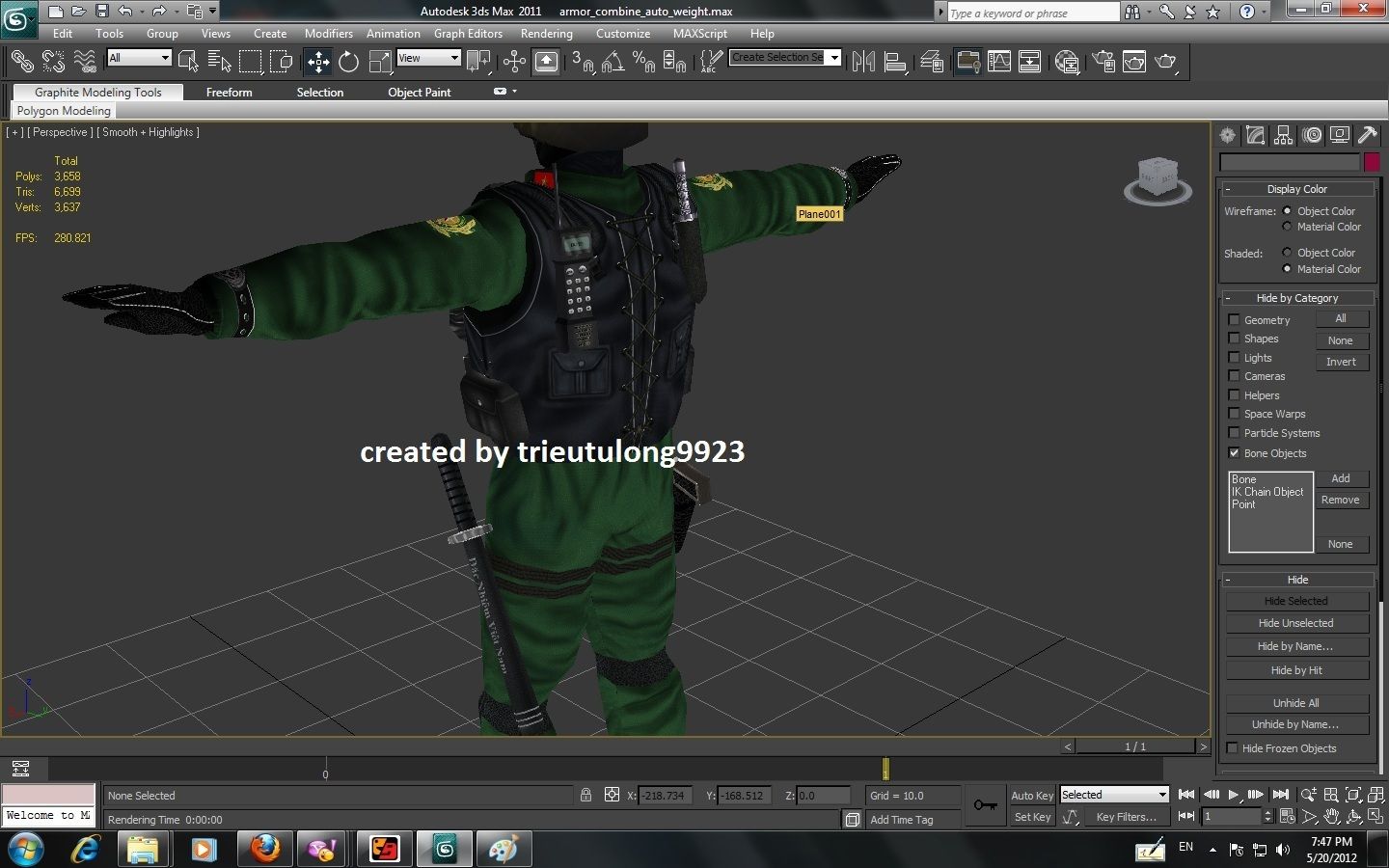
Task: Click the Rectangular Selection Region icon
Action: click(x=251, y=62)
